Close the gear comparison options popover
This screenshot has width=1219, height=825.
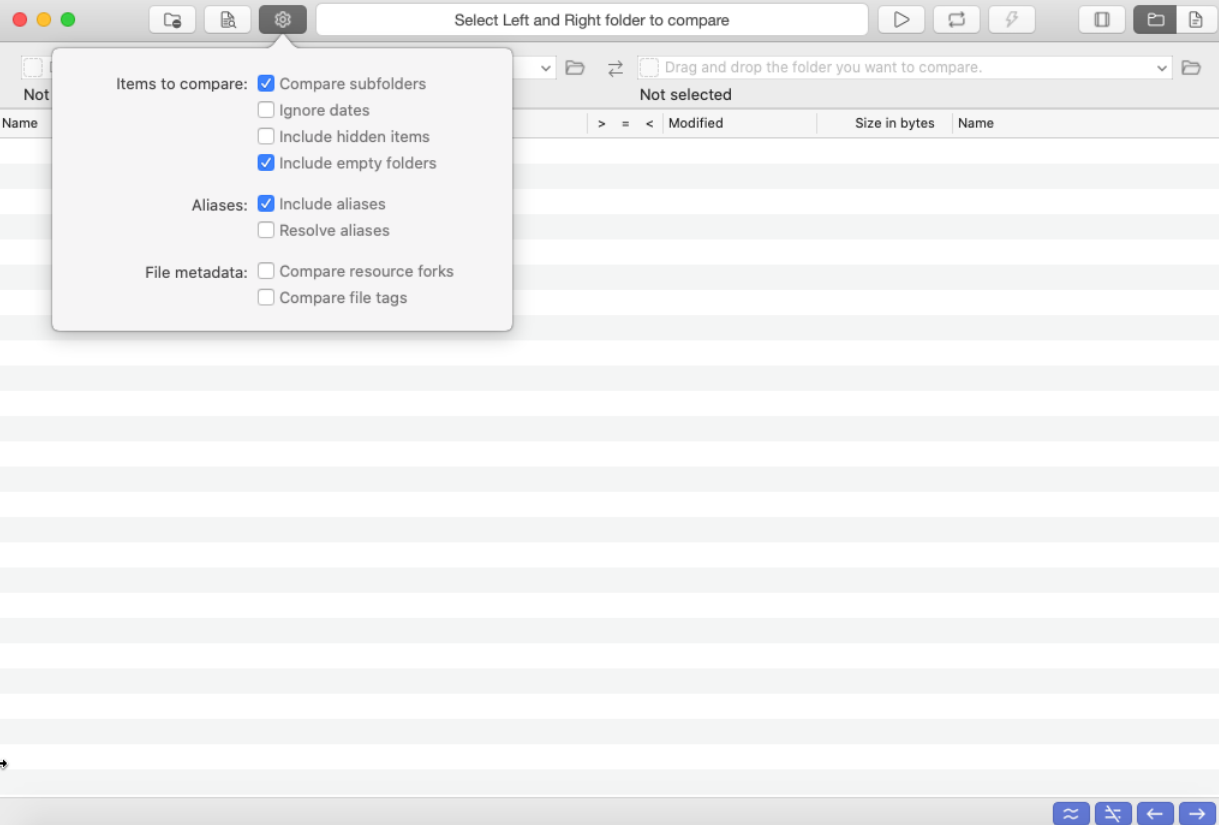click(x=282, y=20)
